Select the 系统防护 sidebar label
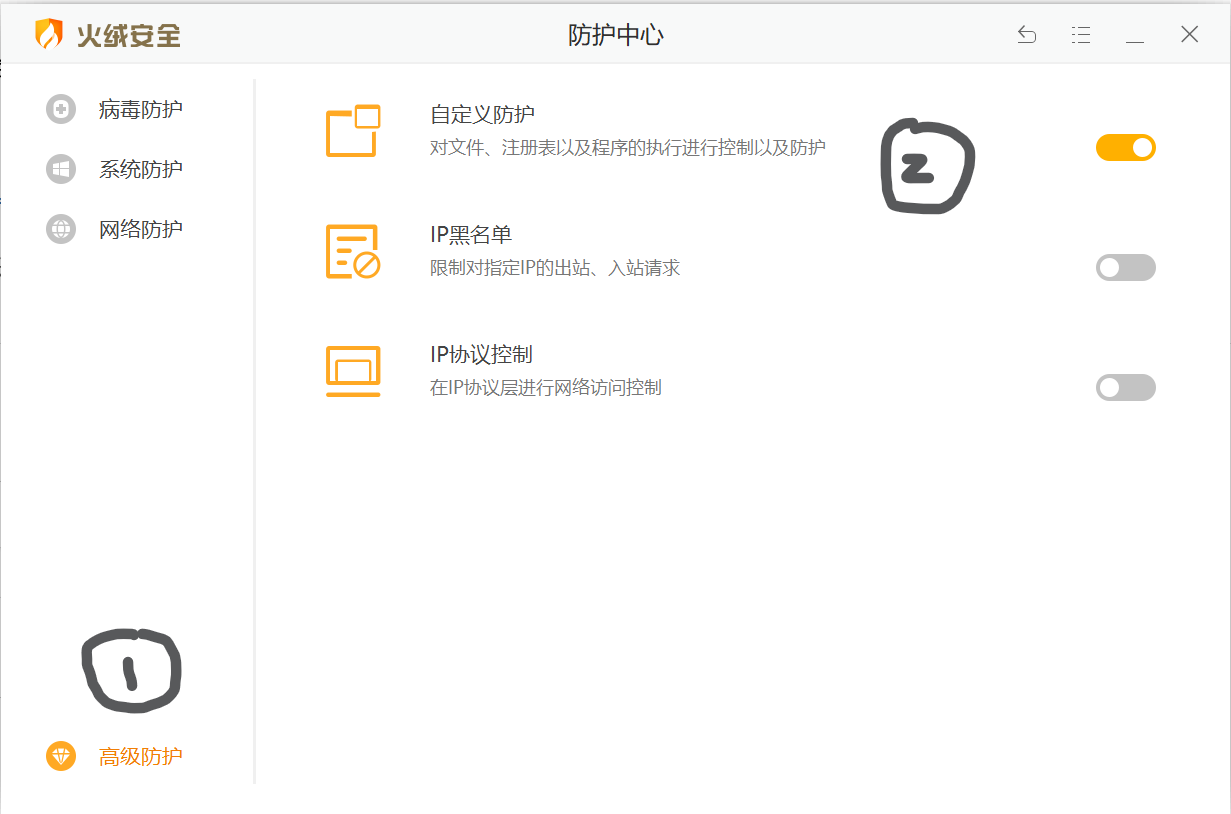 click(140, 169)
